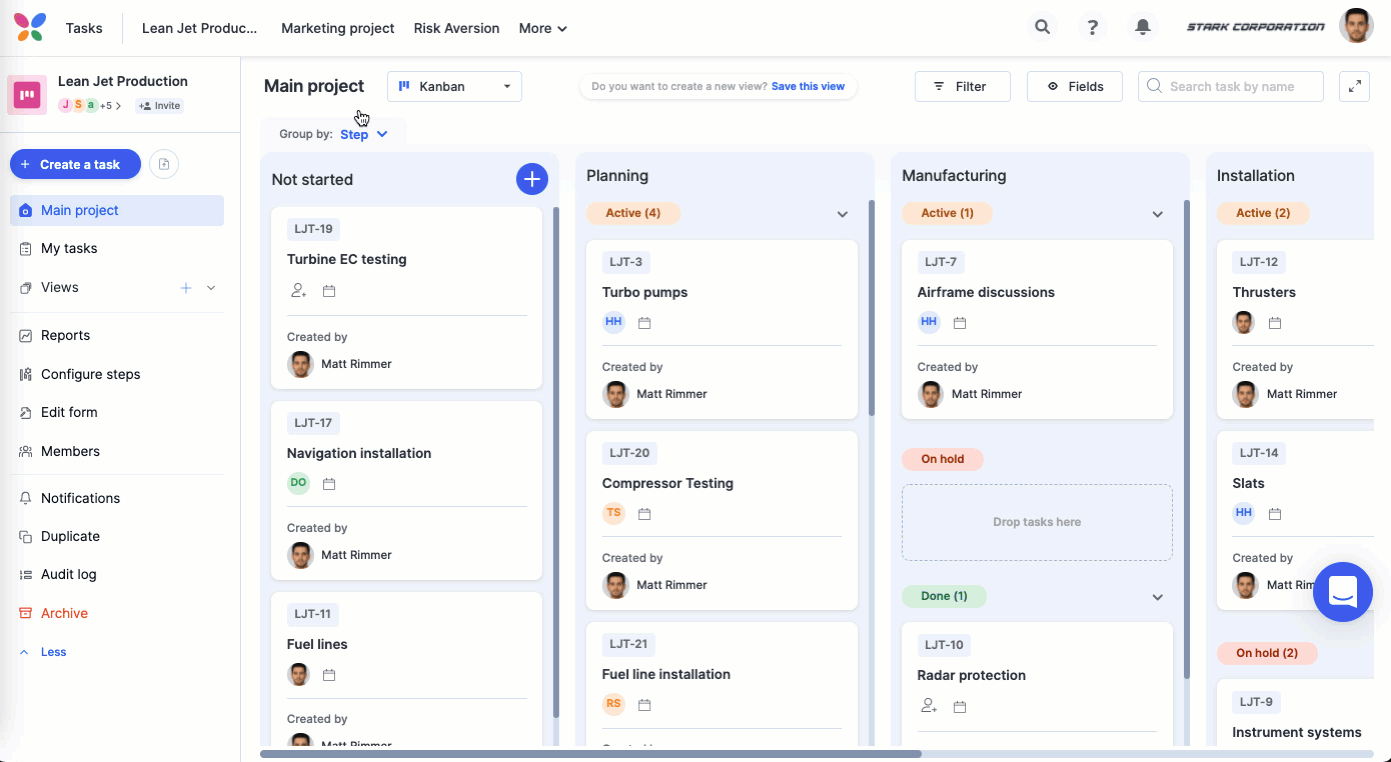Set due date for Navigation installation

click(329, 484)
